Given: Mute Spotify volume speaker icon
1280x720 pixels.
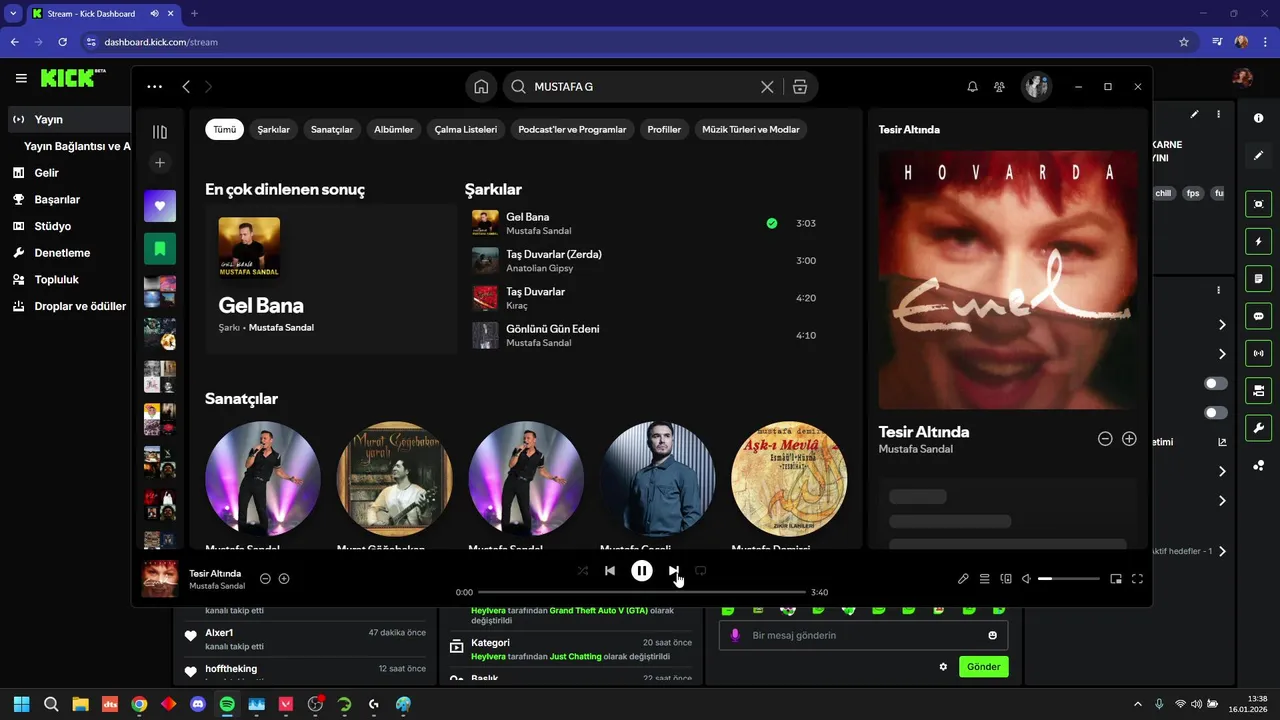Looking at the screenshot, I should (1026, 578).
